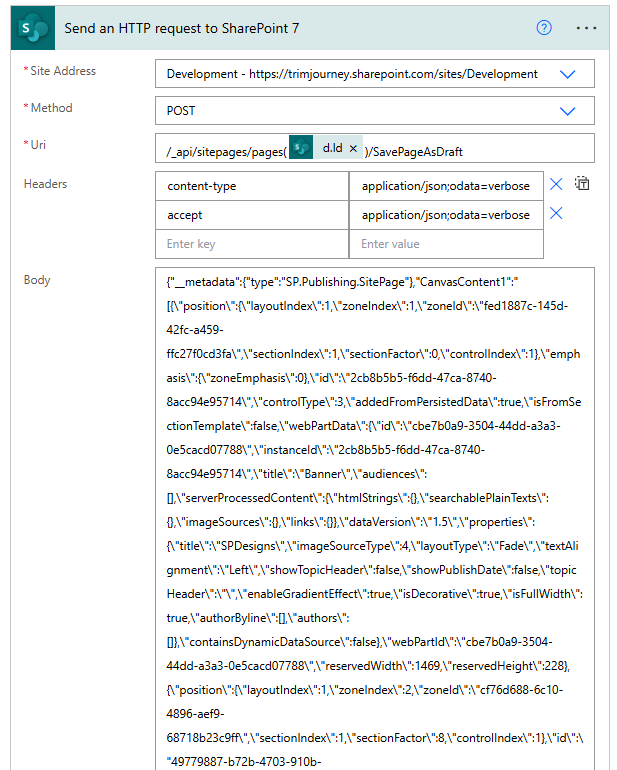Viewport: 617px width, 770px height.
Task: Click the accept header key field
Action: point(252,215)
